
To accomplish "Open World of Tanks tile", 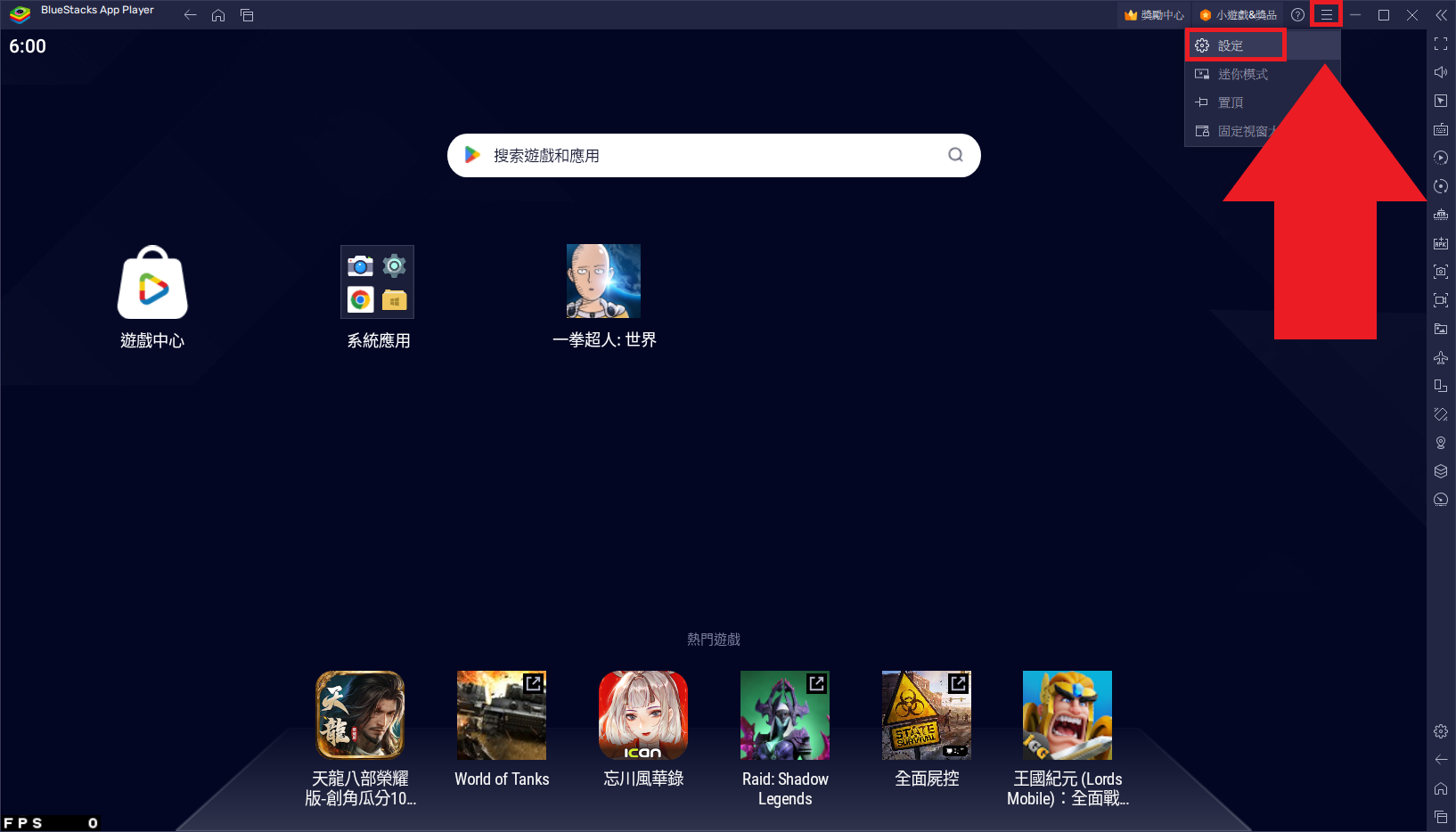I will (502, 730).
